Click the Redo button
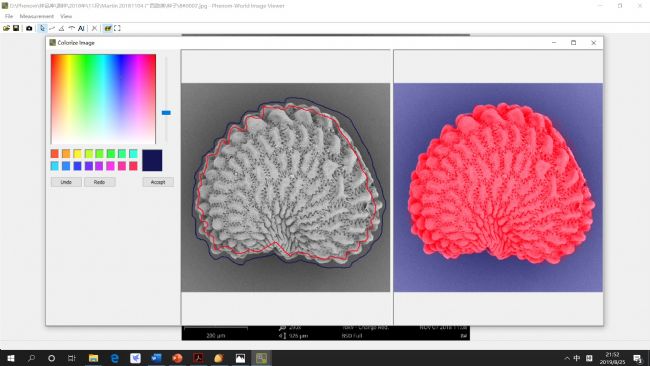 (x=99, y=182)
